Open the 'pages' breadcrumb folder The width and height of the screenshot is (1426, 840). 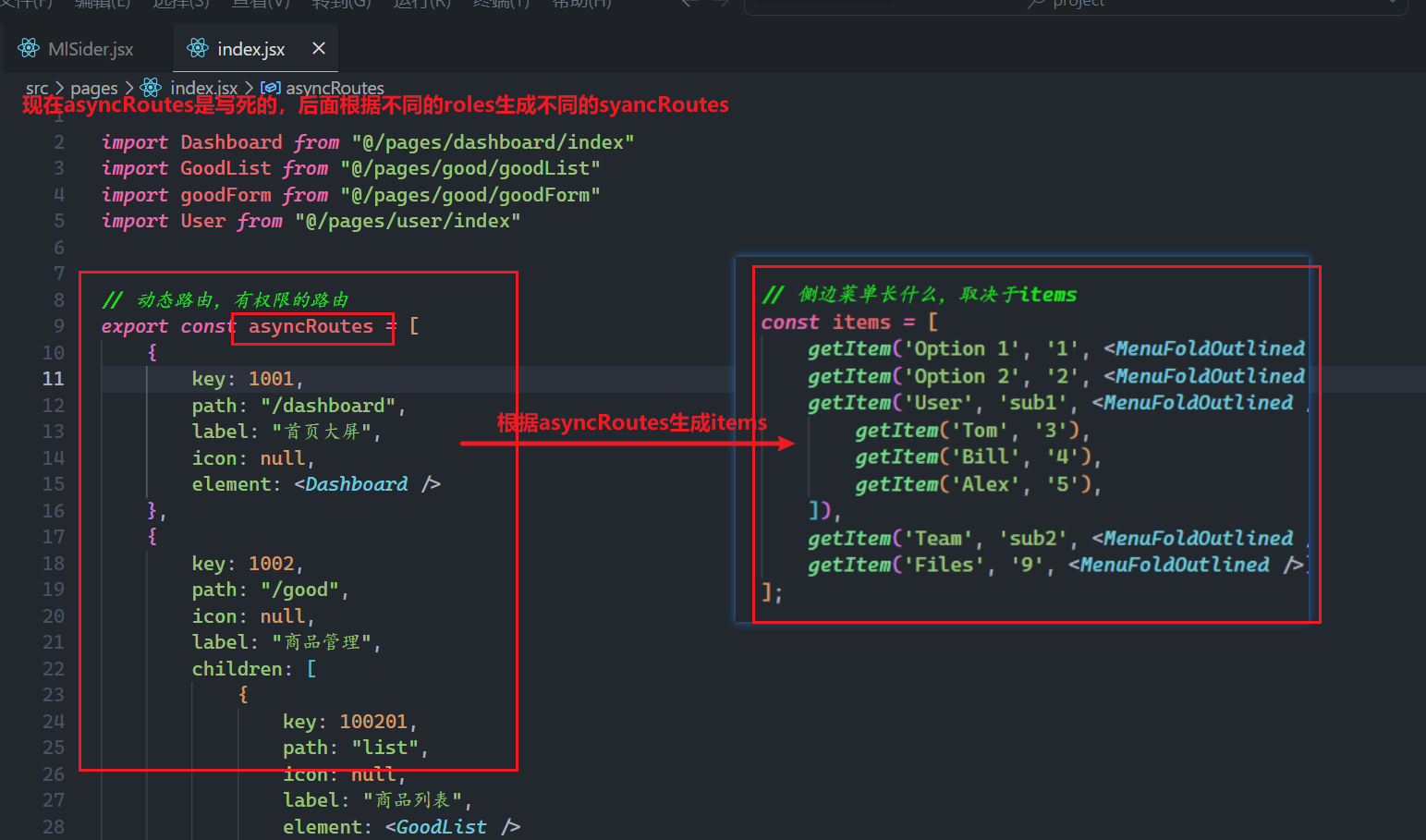pos(94,88)
